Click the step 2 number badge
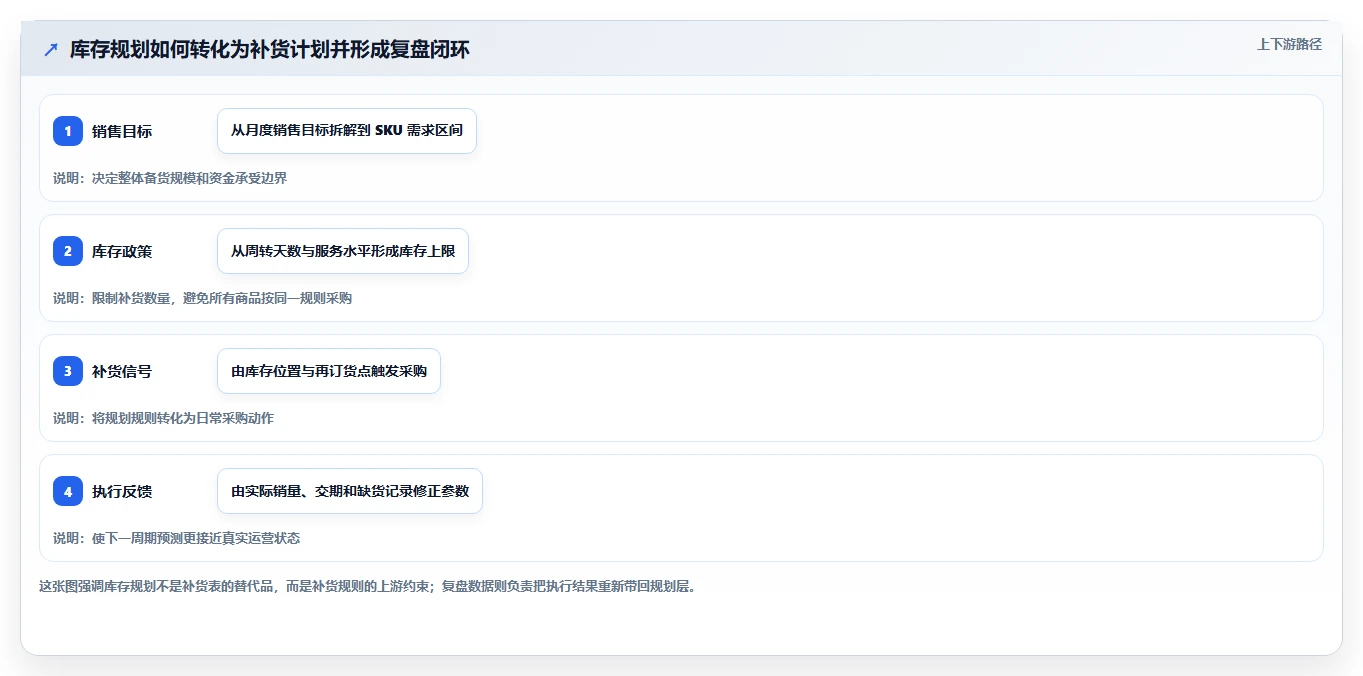 tap(68, 251)
